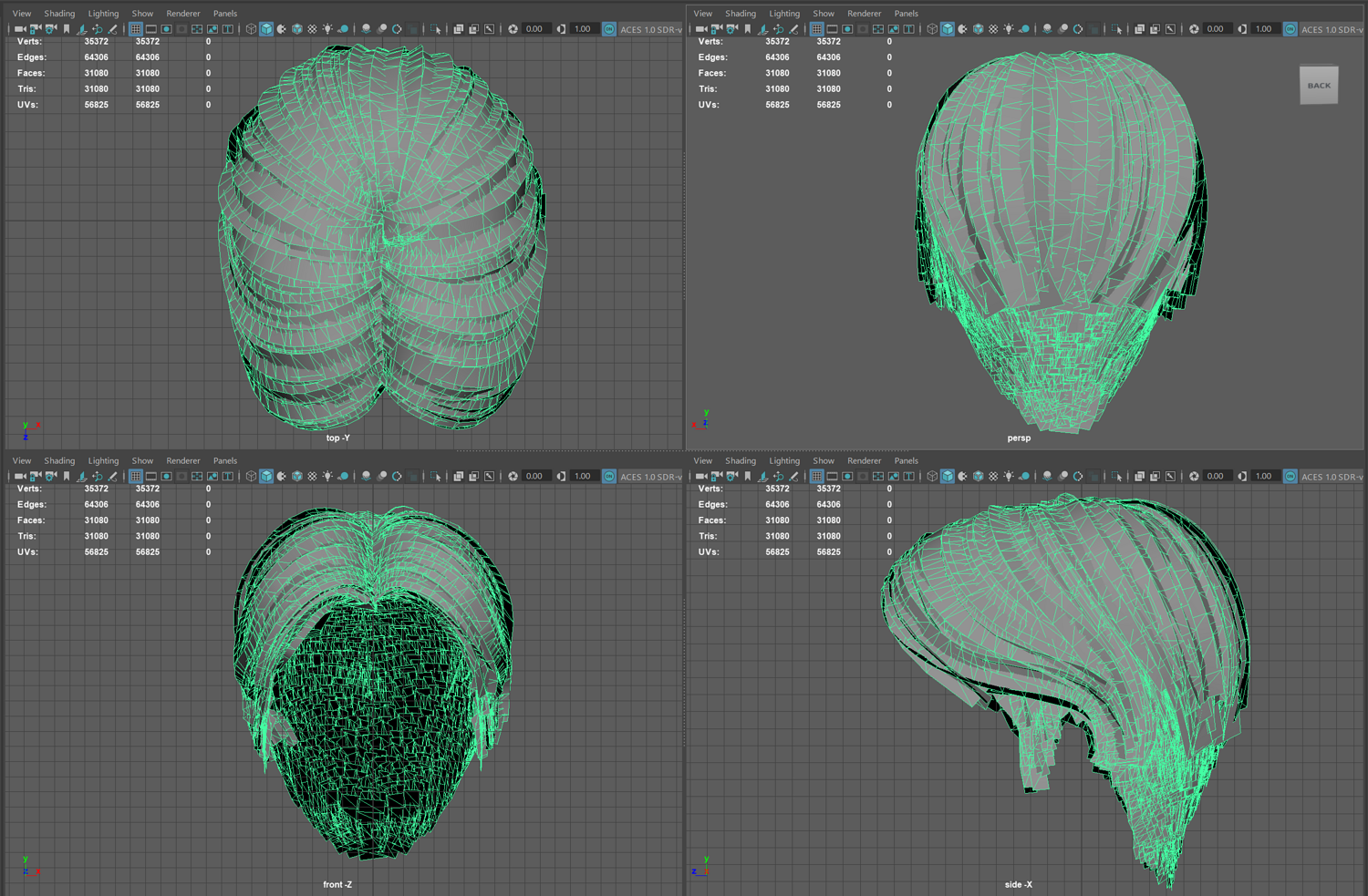1368x896 pixels.
Task: Toggle Film Gate in top -Y panel toolbar
Action: [x=151, y=29]
